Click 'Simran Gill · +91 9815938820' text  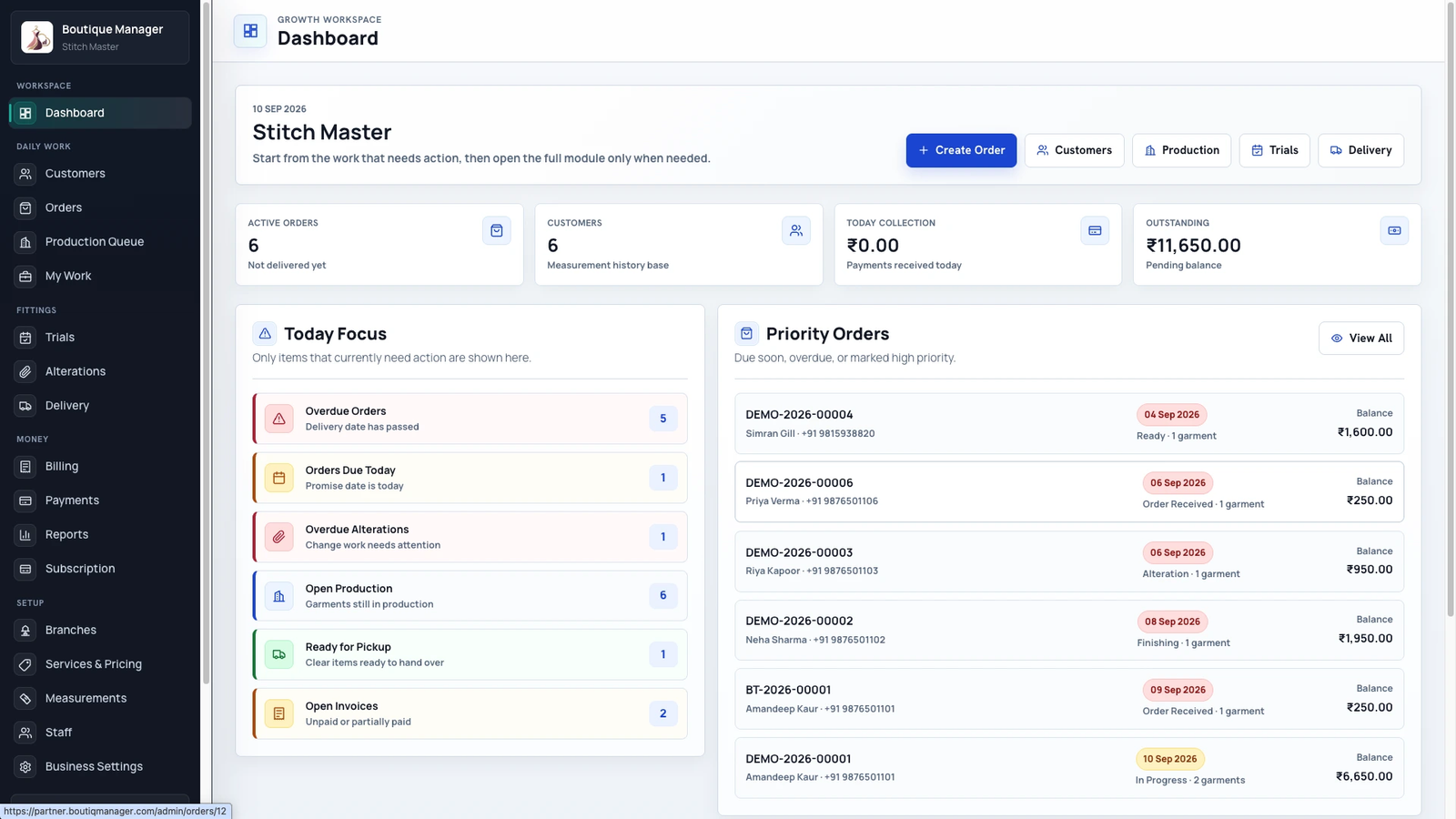(810, 434)
